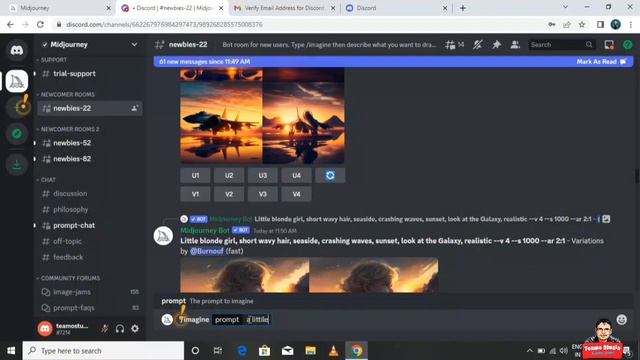Image resolution: width=640 pixels, height=360 pixels.
Task: Switch to Verify Email Address Gmail tab
Action: tap(284, 8)
